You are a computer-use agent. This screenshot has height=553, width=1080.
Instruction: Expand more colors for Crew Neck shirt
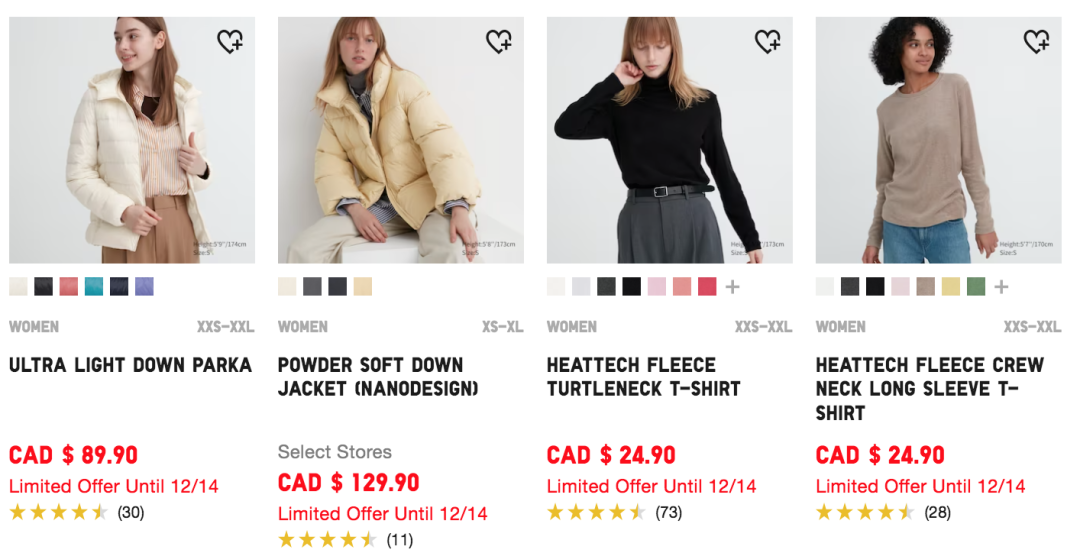click(1002, 287)
